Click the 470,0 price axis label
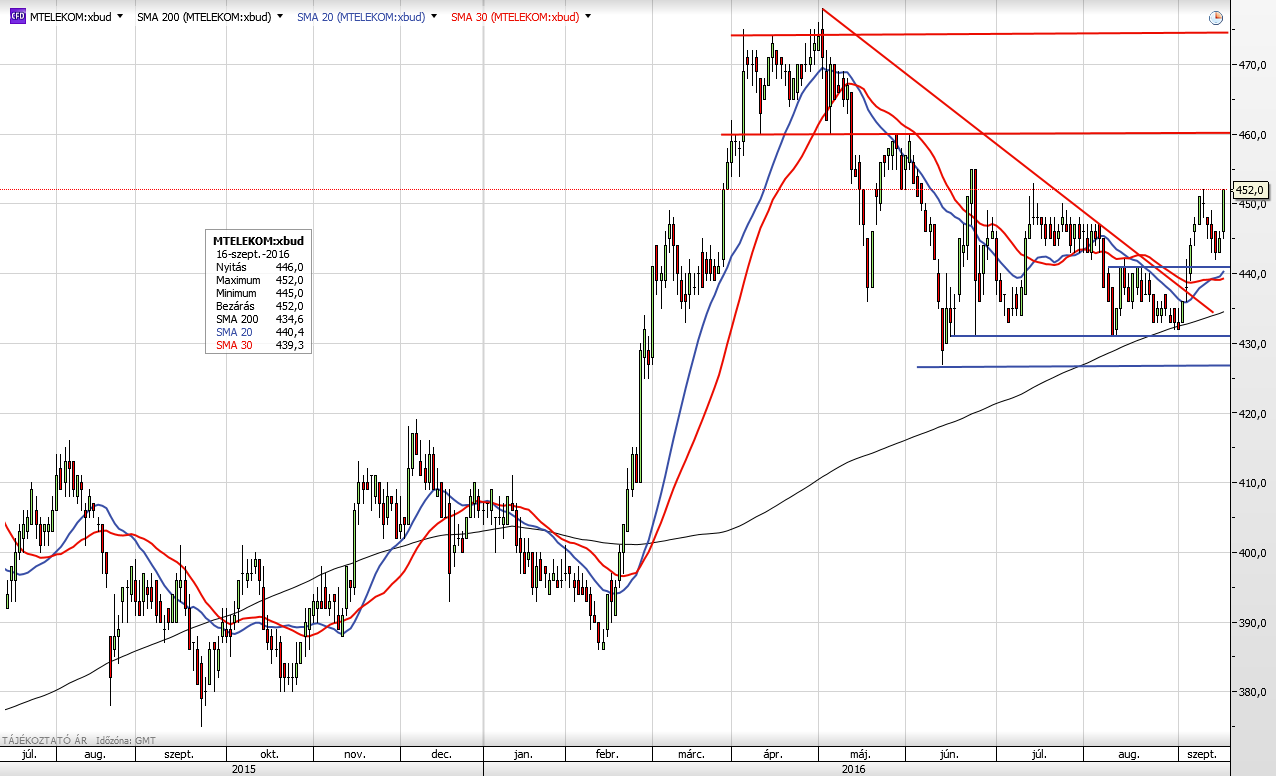The image size is (1276, 776). point(1254,65)
